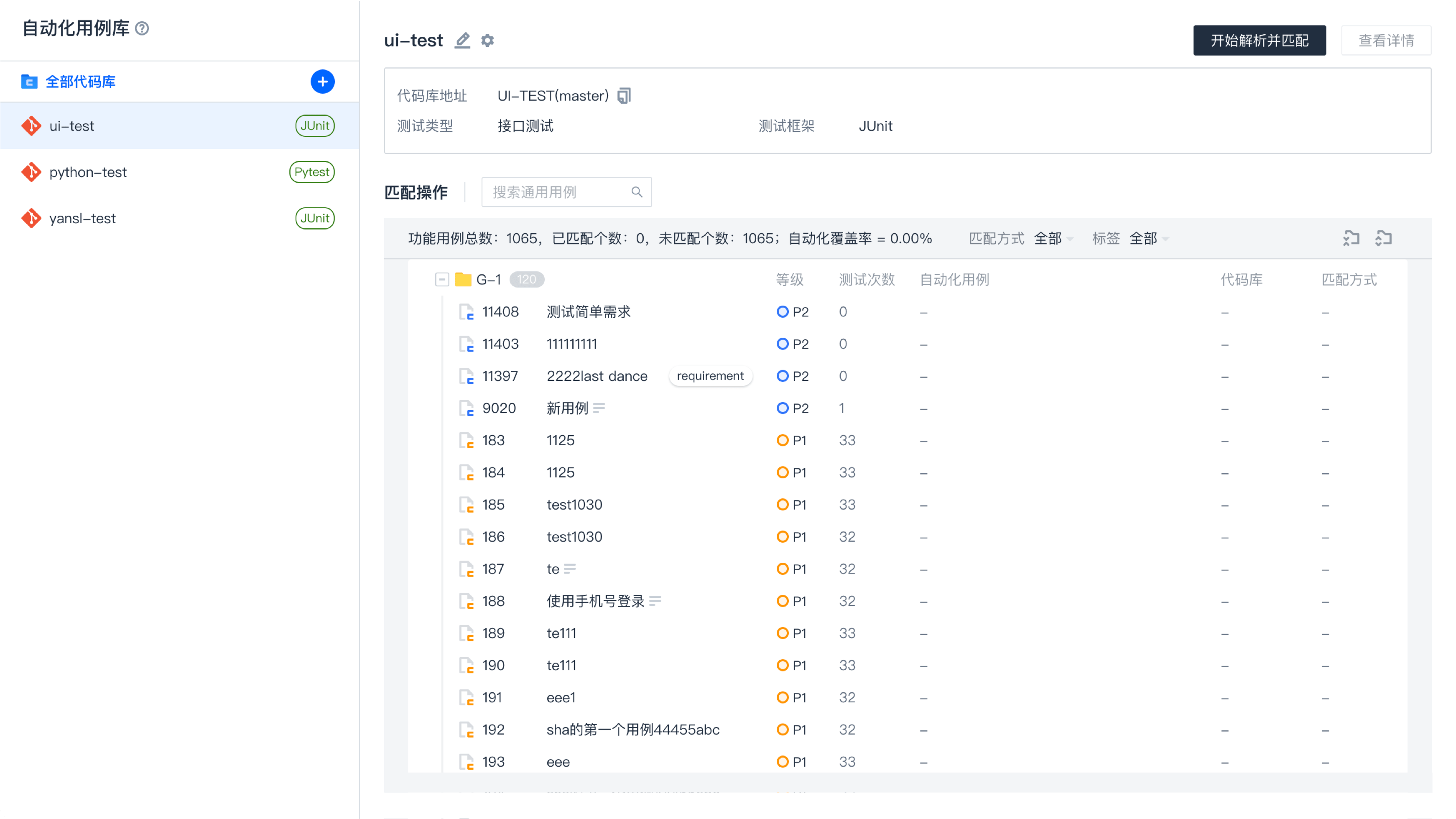This screenshot has width=1456, height=819.
Task: Click the edit pencil icon beside ui-test title
Action: pyautogui.click(x=462, y=40)
